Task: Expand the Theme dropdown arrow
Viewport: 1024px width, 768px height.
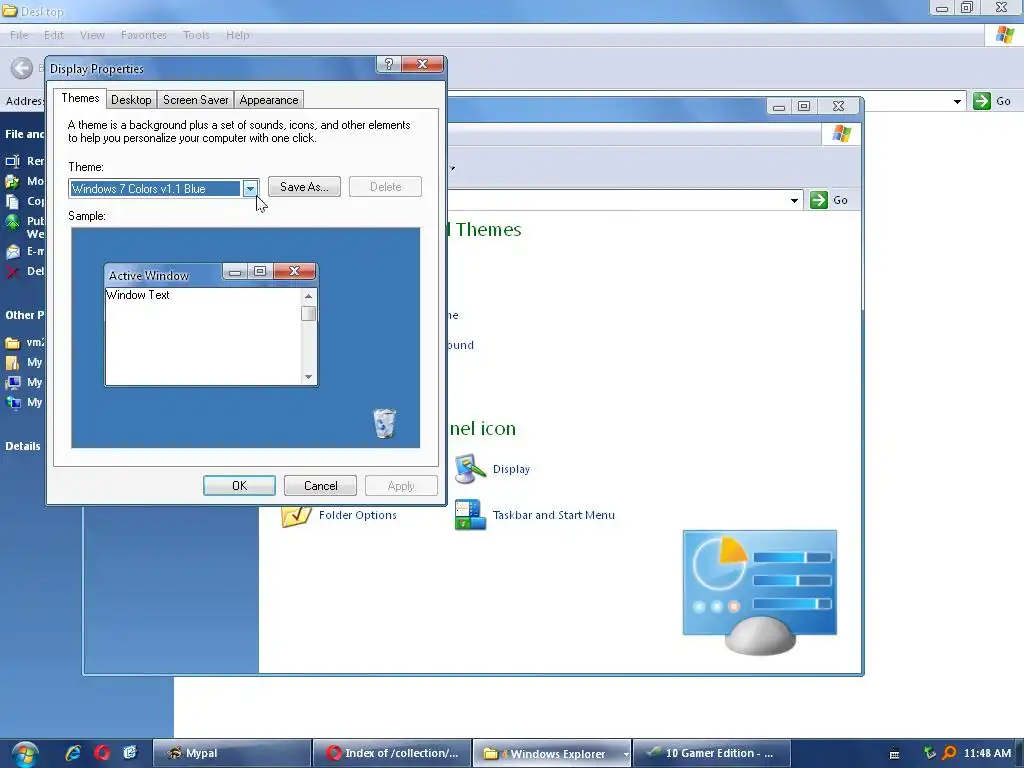Action: point(250,189)
